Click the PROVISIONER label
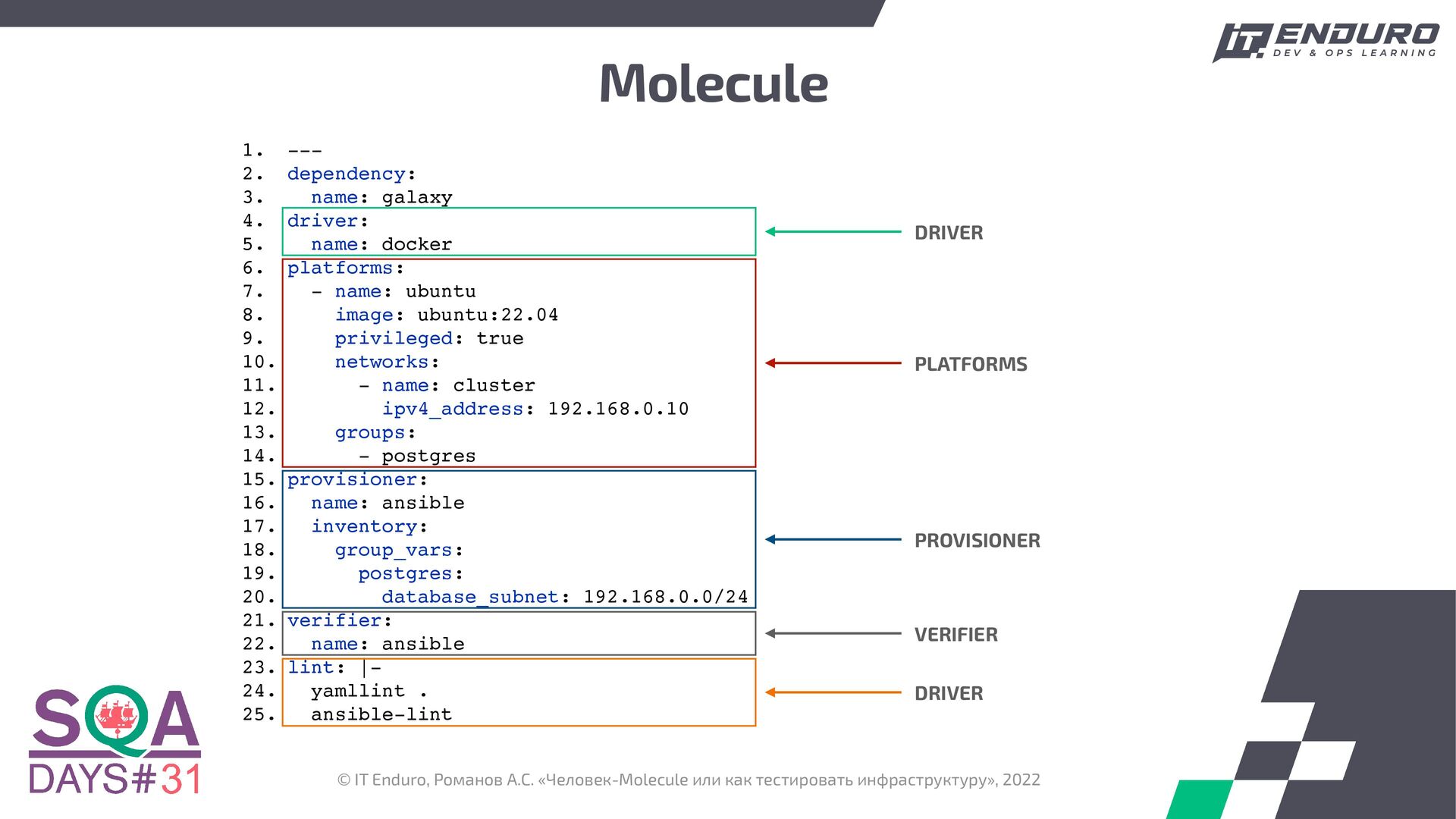The image size is (1456, 819). (x=977, y=541)
